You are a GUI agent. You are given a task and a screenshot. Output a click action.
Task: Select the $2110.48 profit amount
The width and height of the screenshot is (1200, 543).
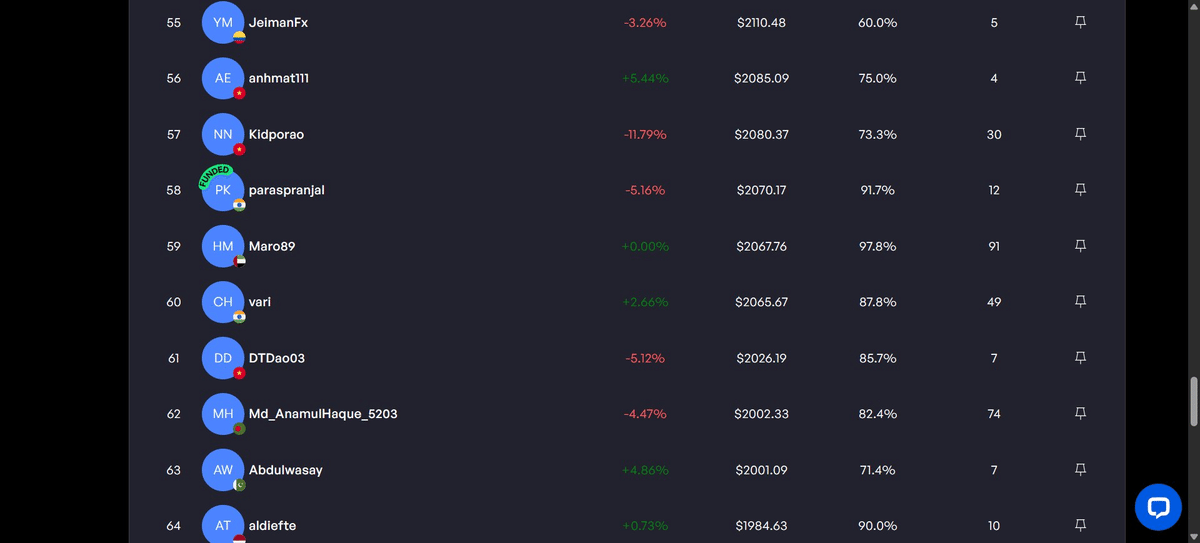pyautogui.click(x=761, y=22)
